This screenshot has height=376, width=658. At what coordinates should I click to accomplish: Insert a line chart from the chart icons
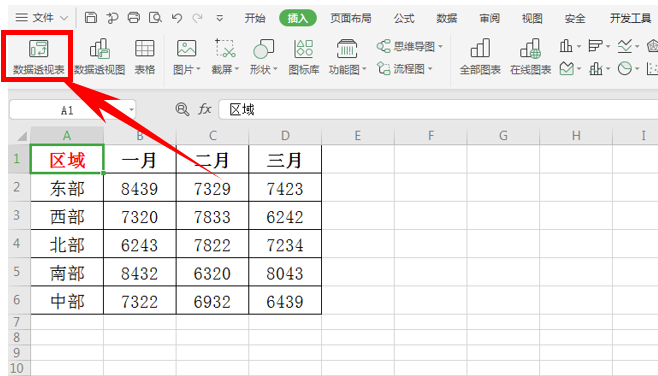tap(624, 46)
